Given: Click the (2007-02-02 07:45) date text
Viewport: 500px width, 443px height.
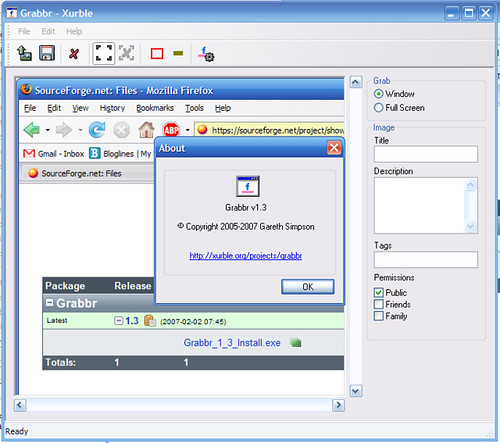Looking at the screenshot, I should tap(193, 322).
